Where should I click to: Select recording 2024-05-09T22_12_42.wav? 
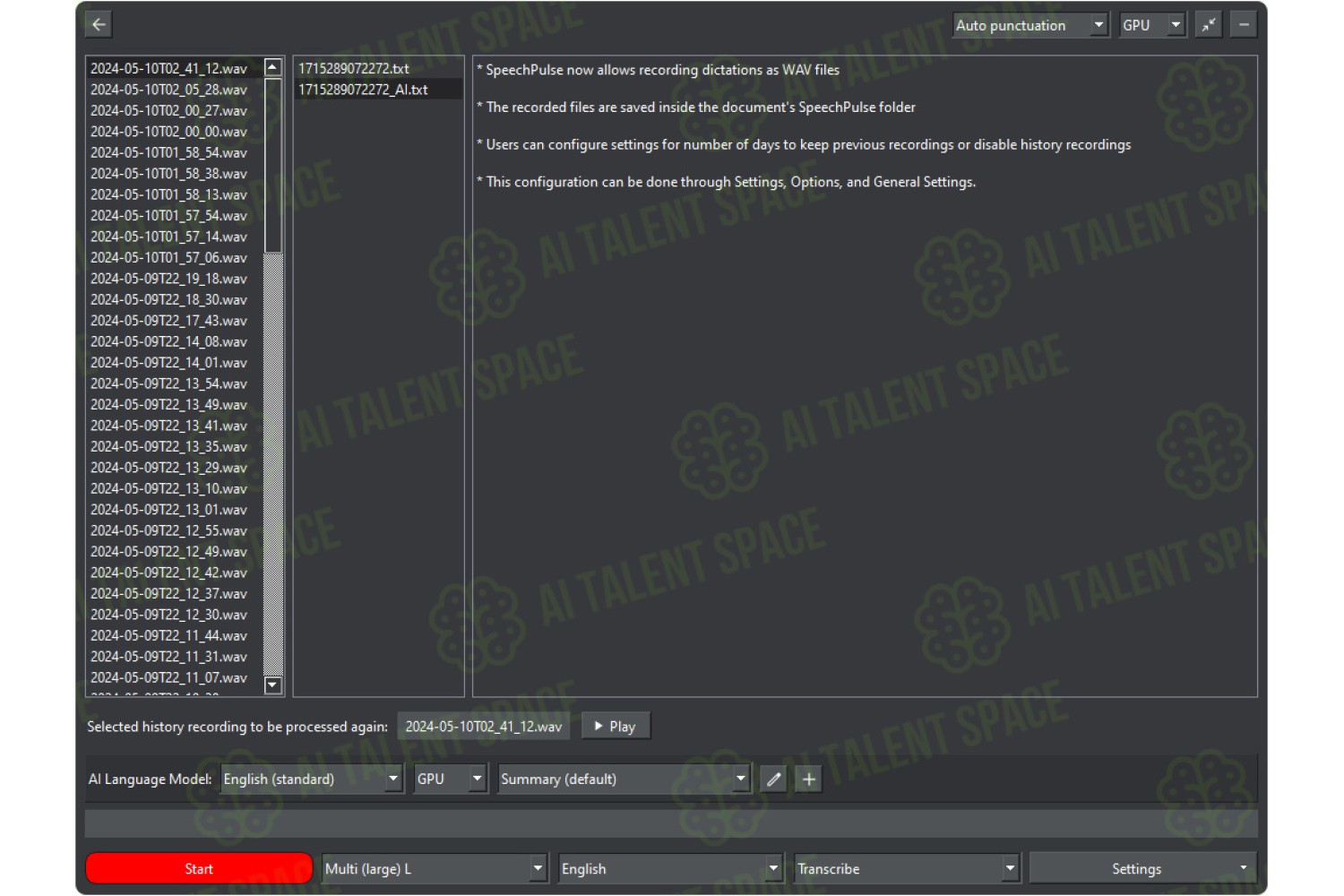[175, 573]
